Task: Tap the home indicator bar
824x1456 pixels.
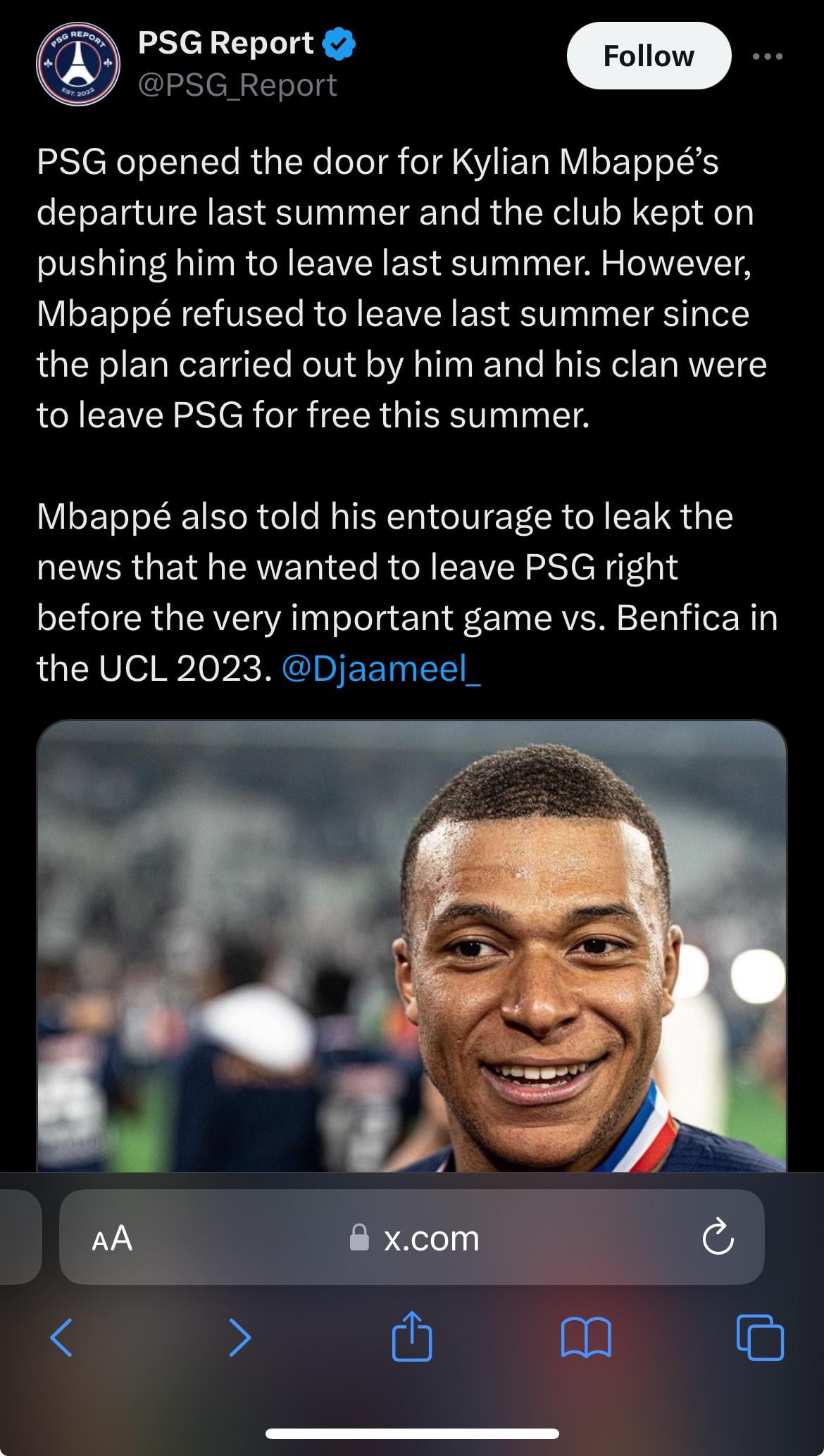Action: pos(411,1433)
